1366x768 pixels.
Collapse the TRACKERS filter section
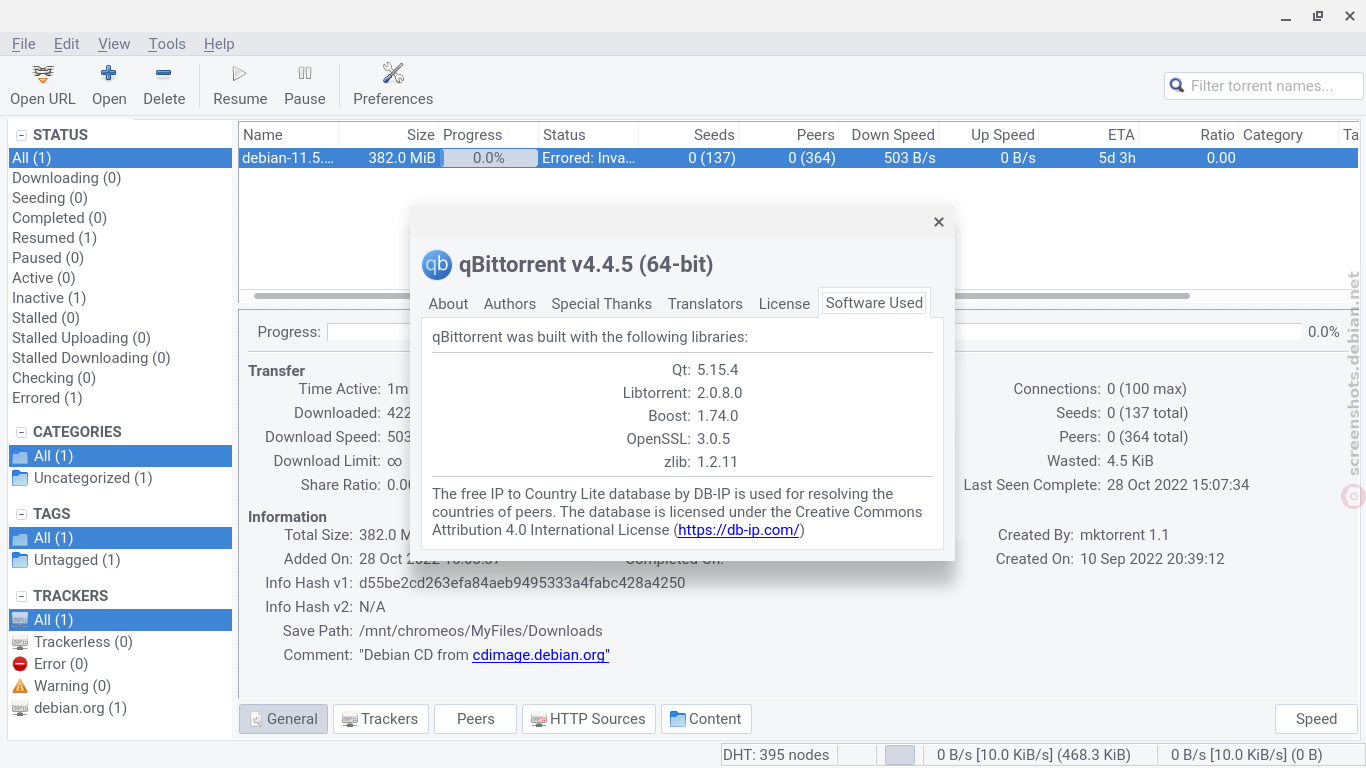[20, 596]
